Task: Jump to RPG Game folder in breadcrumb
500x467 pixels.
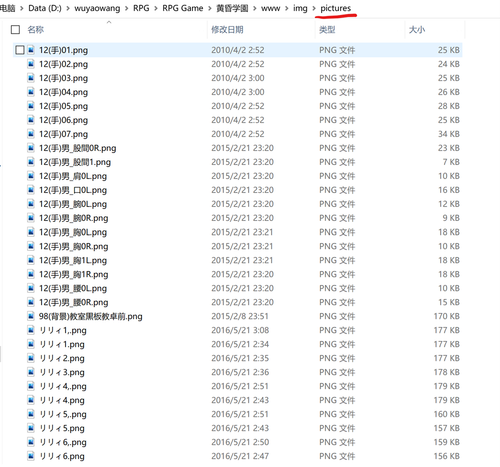Action: 183,8
